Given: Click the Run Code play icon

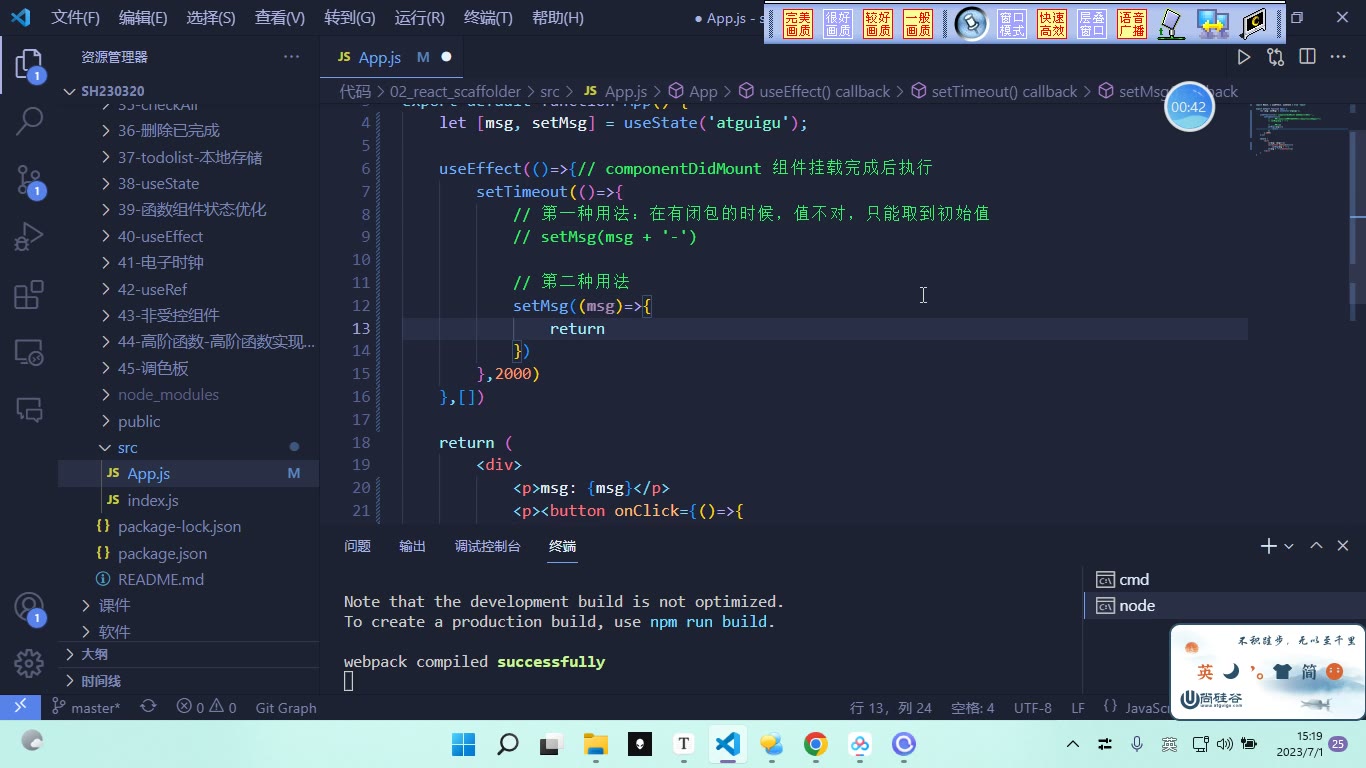Looking at the screenshot, I should [x=1244, y=57].
